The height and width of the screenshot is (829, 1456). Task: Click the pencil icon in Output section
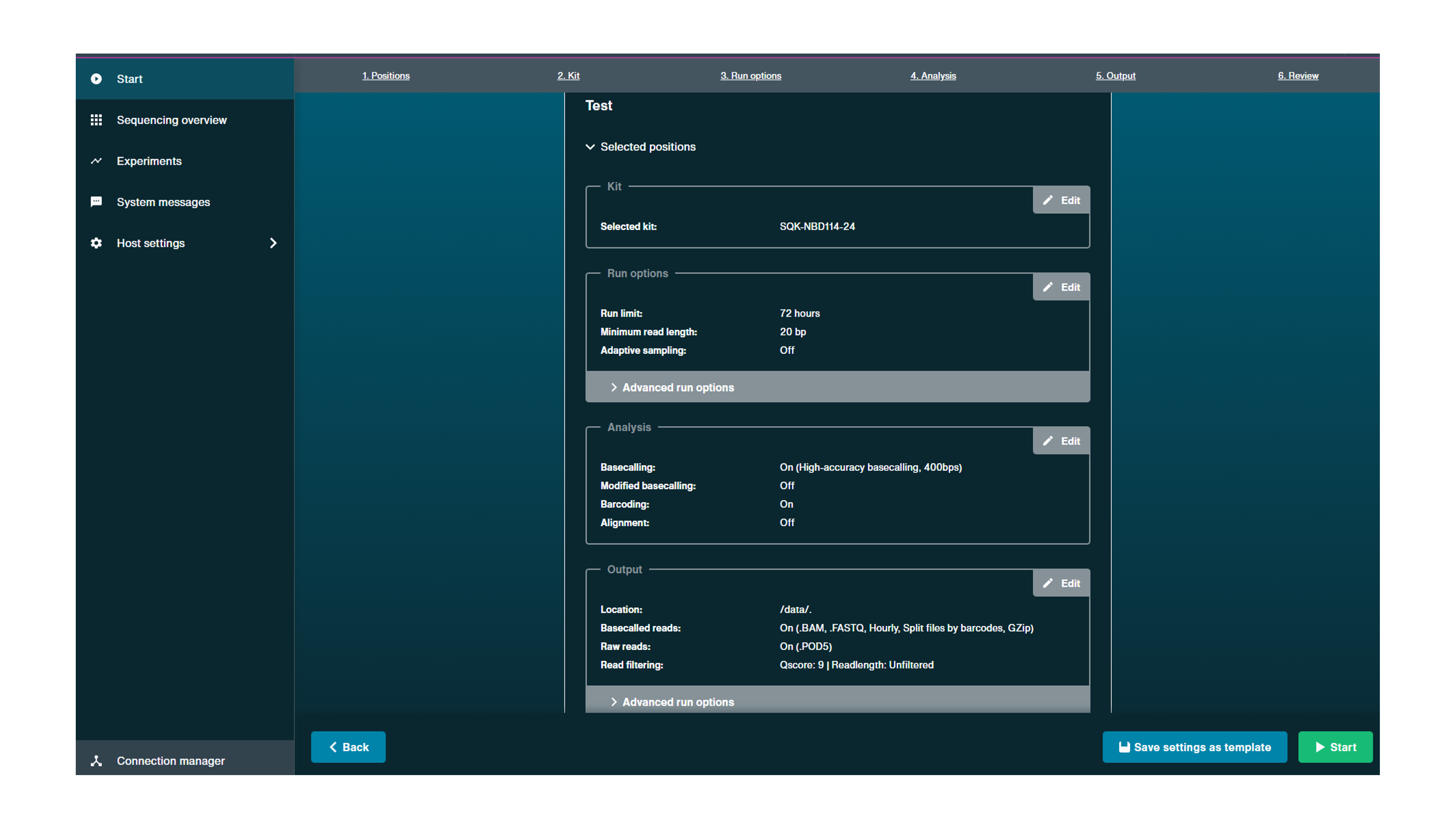tap(1048, 584)
